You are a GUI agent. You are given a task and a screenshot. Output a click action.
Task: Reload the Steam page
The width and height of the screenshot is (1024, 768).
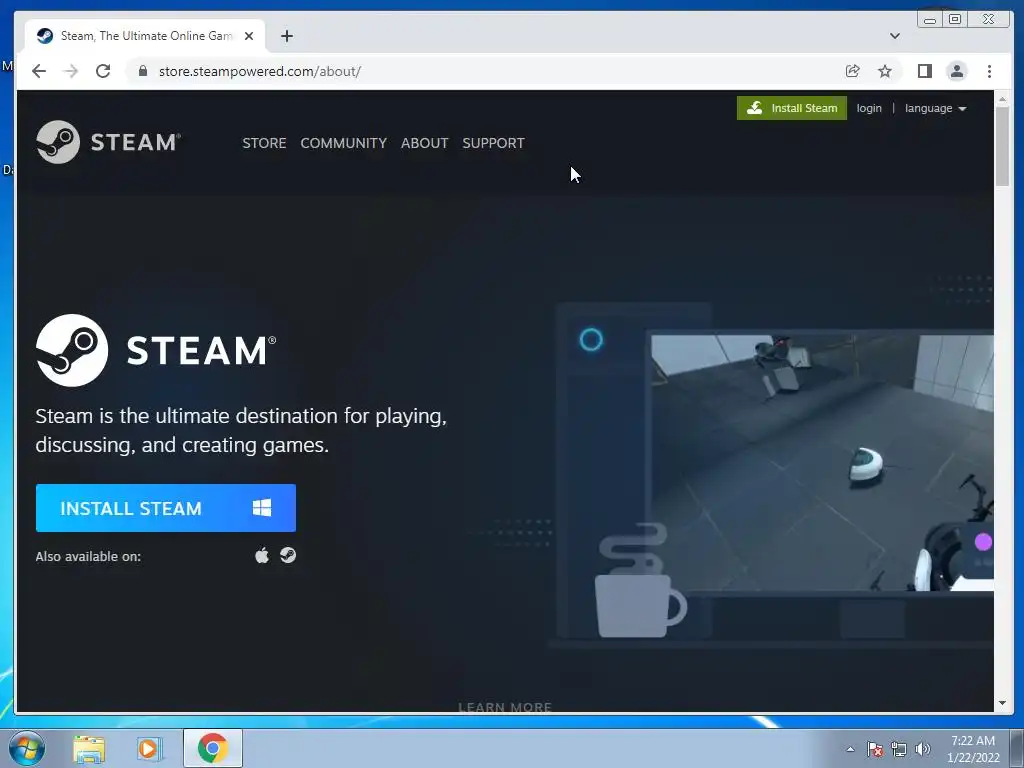point(103,71)
